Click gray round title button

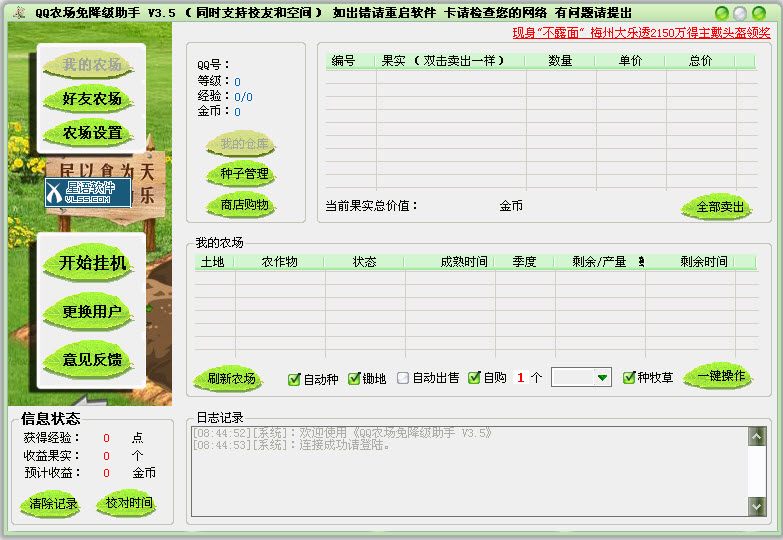(740, 13)
